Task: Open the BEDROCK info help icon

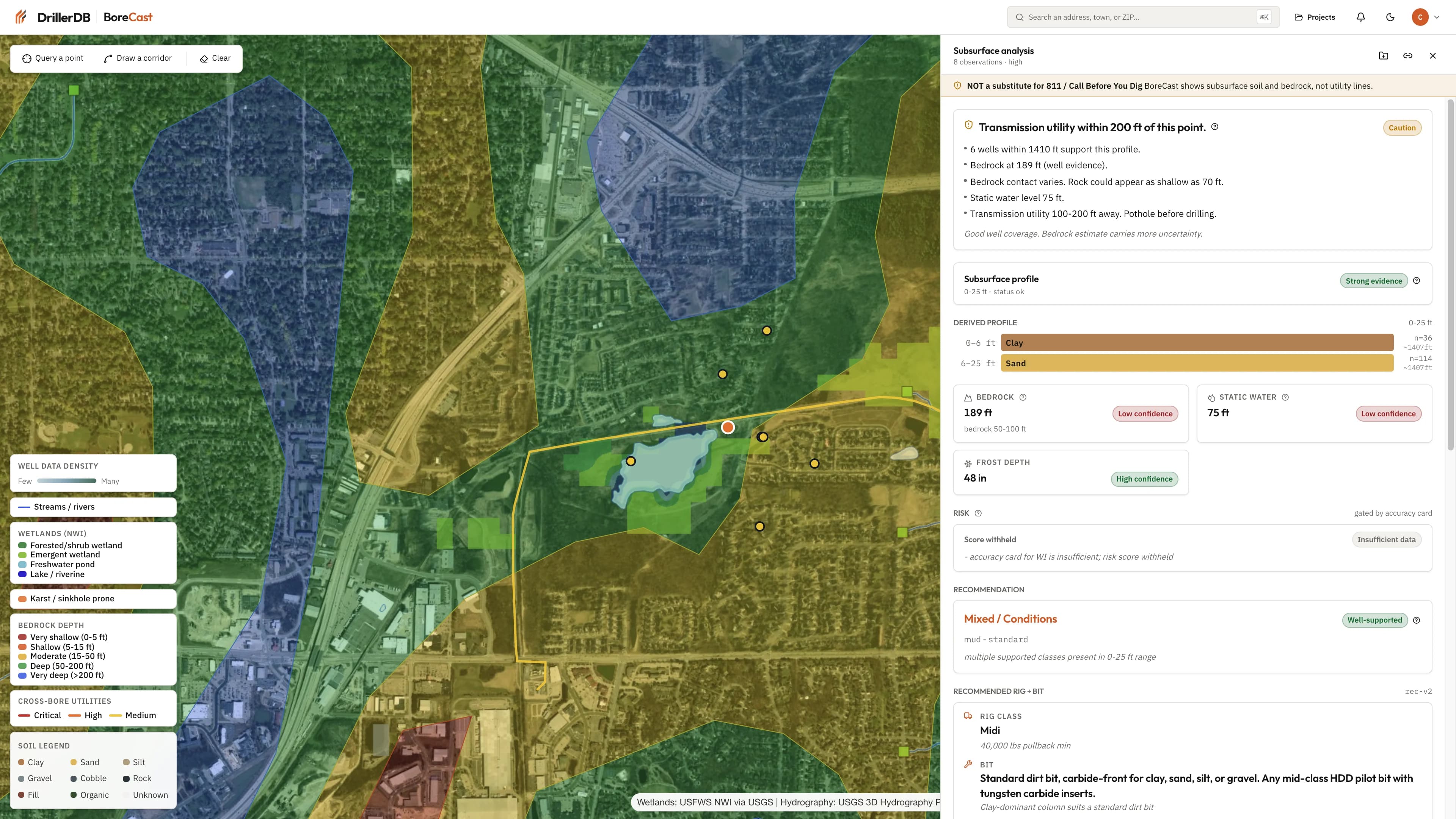Action: (1023, 397)
